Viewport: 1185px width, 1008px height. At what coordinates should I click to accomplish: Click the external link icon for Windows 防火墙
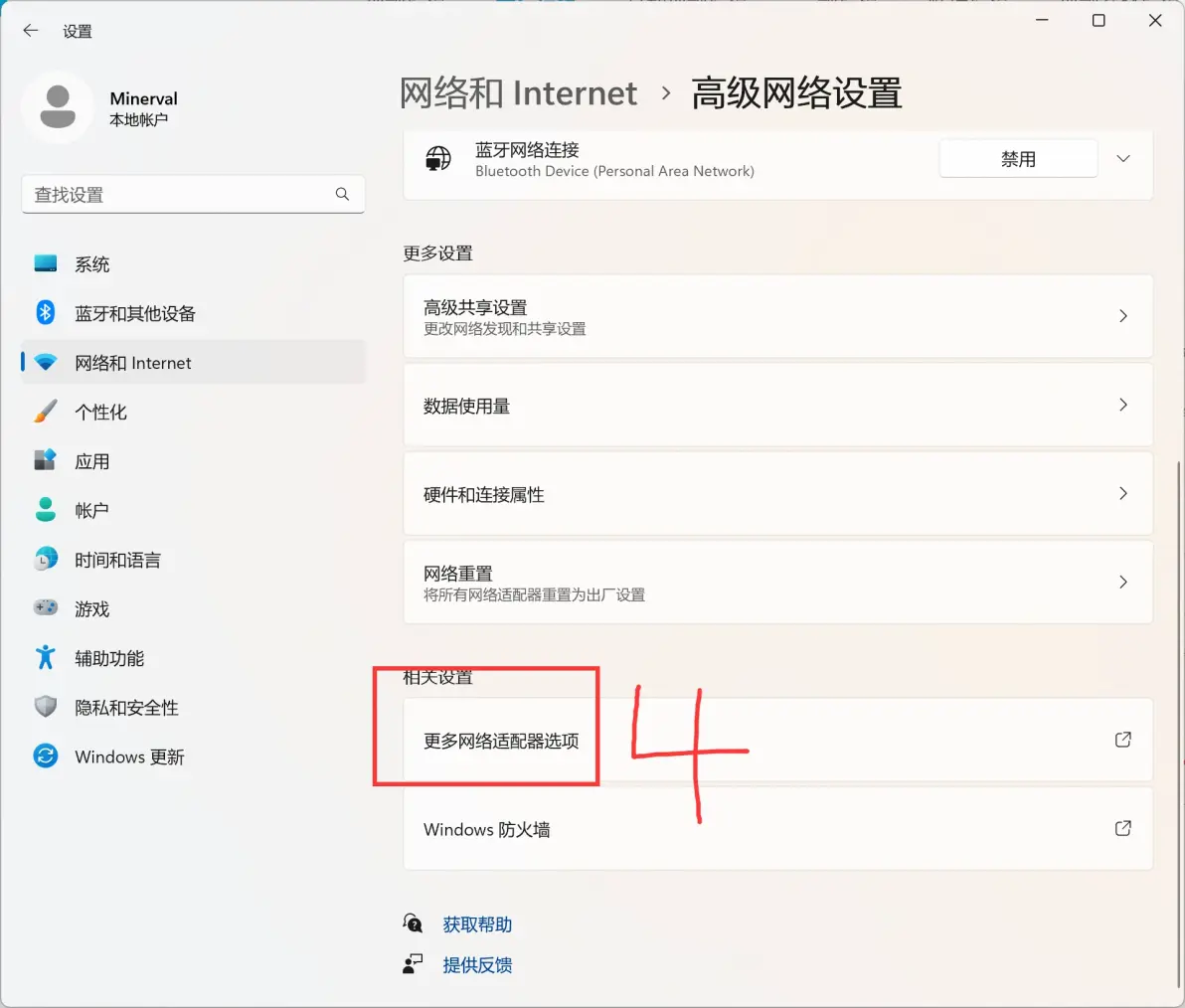point(1122,829)
